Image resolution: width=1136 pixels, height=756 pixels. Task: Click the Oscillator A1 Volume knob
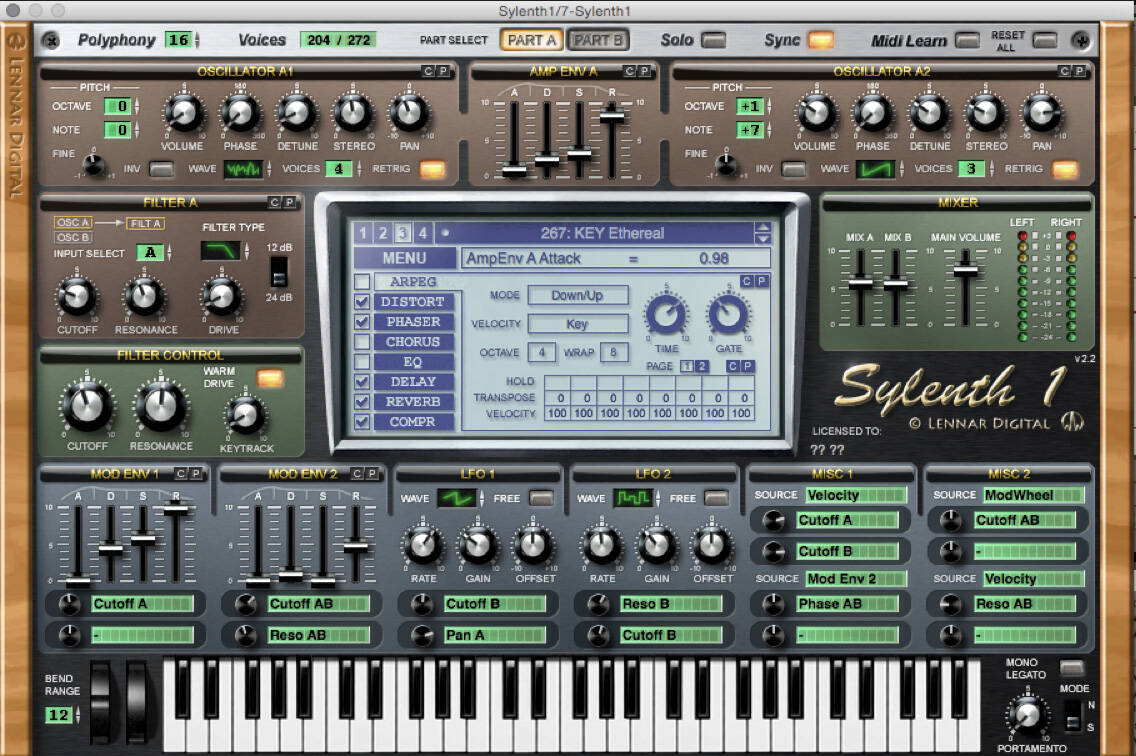click(184, 114)
